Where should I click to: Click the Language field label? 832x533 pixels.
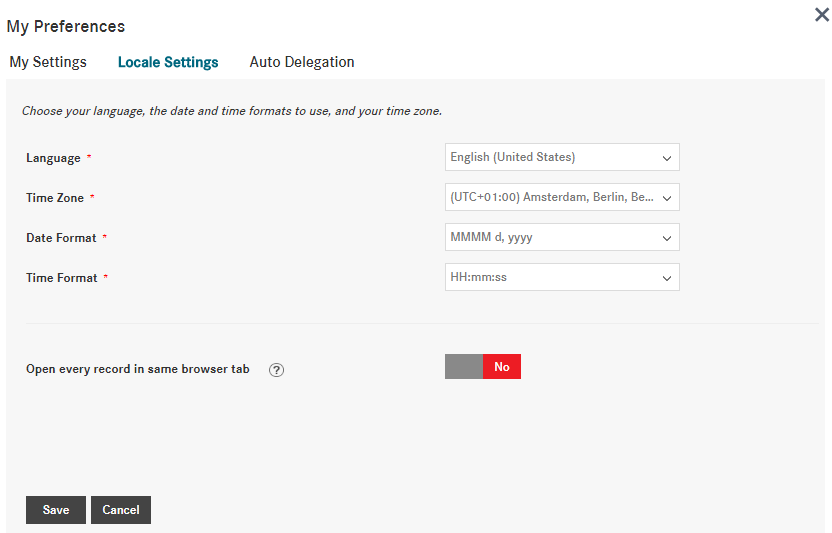53,158
